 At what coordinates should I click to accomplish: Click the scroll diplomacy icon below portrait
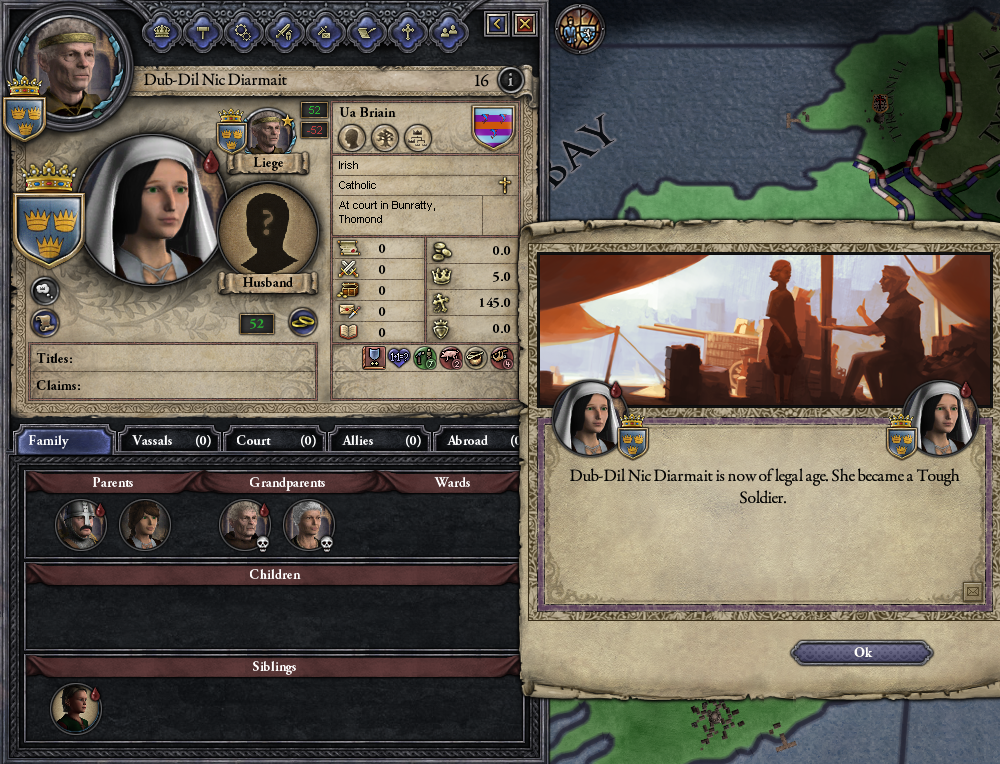pyautogui.click(x=45, y=323)
